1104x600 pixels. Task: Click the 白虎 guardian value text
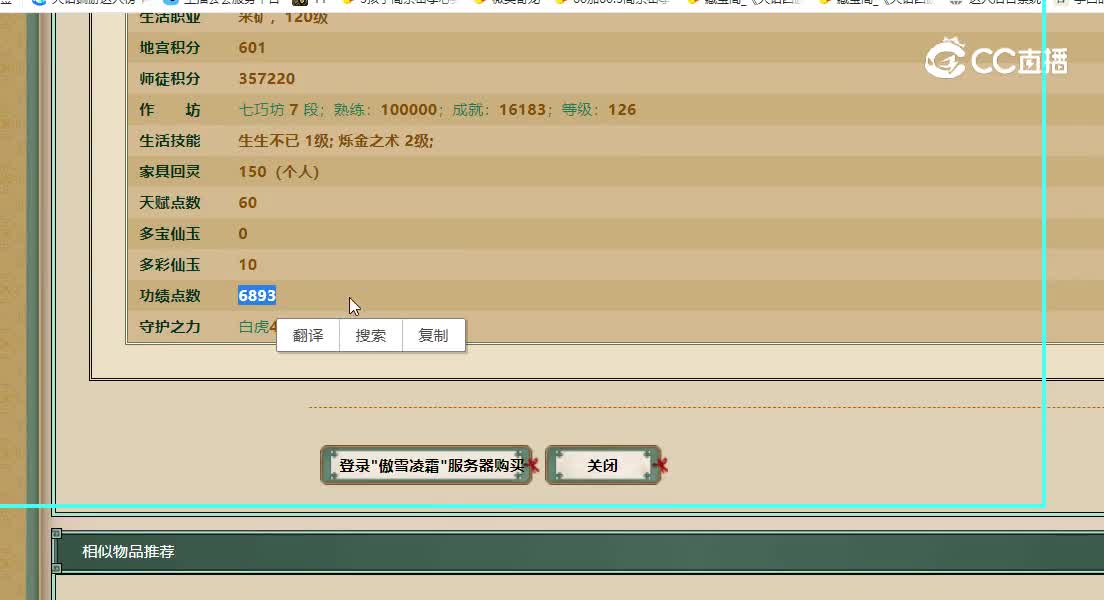click(x=253, y=327)
